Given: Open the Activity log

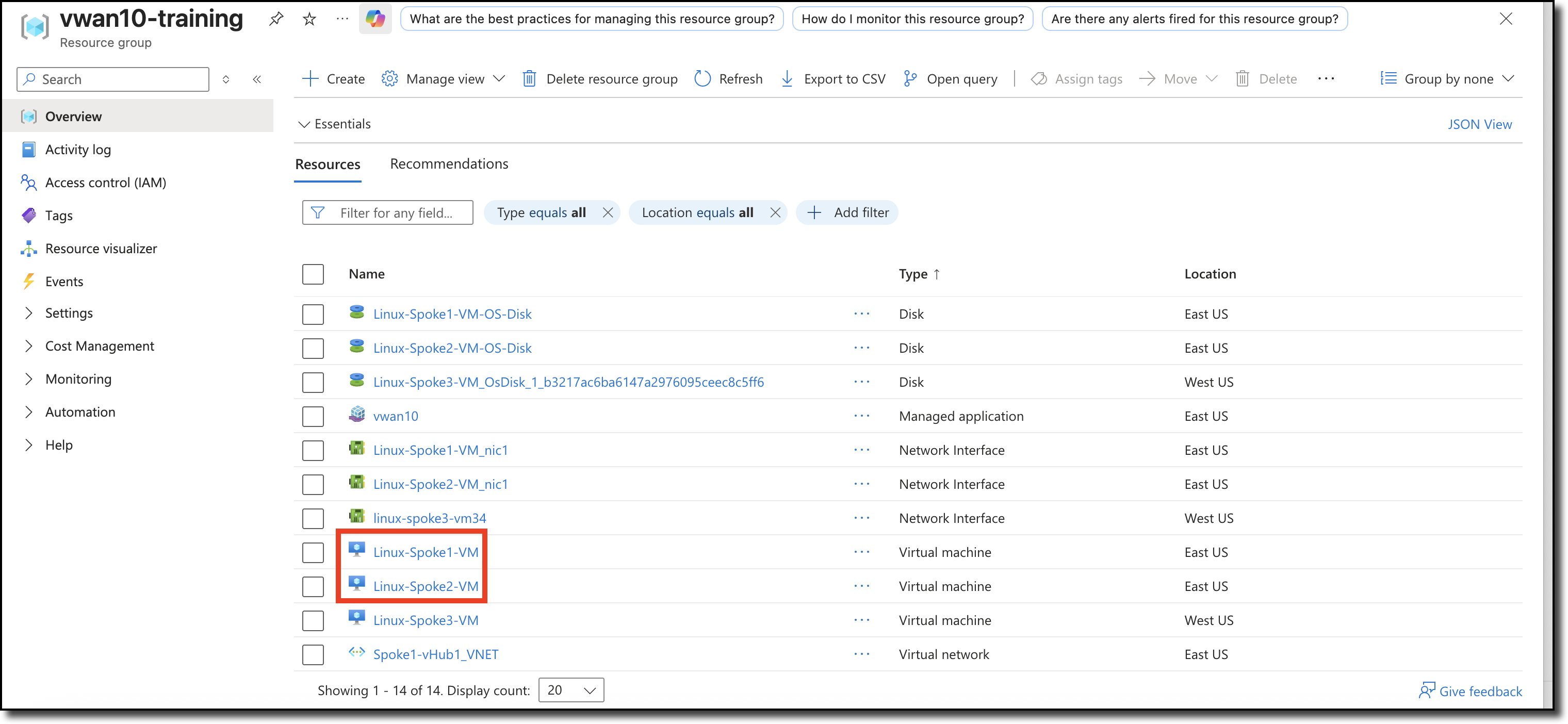Looking at the screenshot, I should (x=78, y=149).
